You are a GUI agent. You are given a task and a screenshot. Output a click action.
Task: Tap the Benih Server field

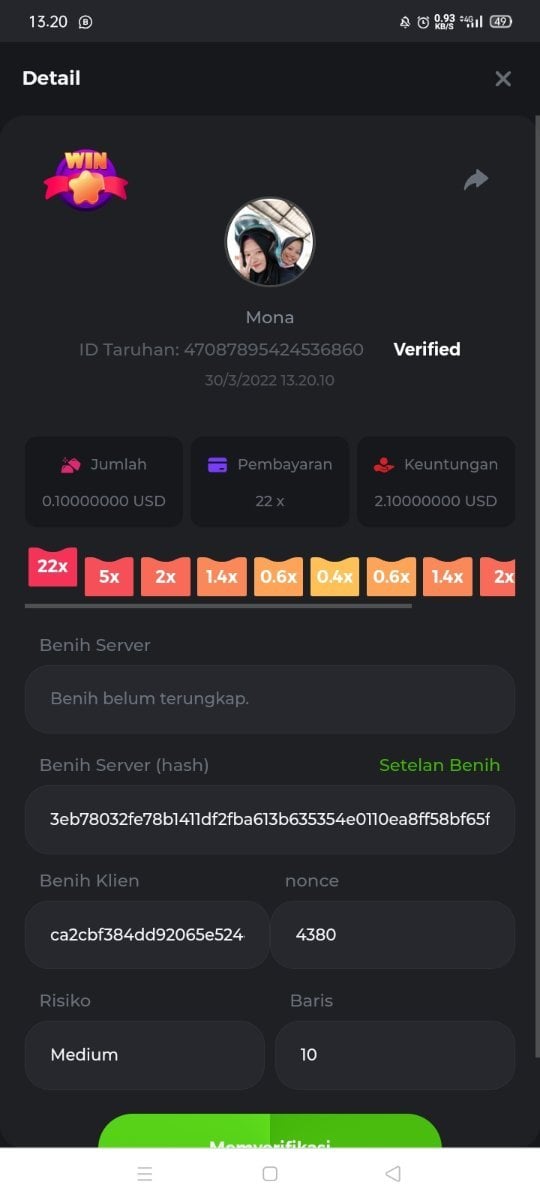coord(270,699)
